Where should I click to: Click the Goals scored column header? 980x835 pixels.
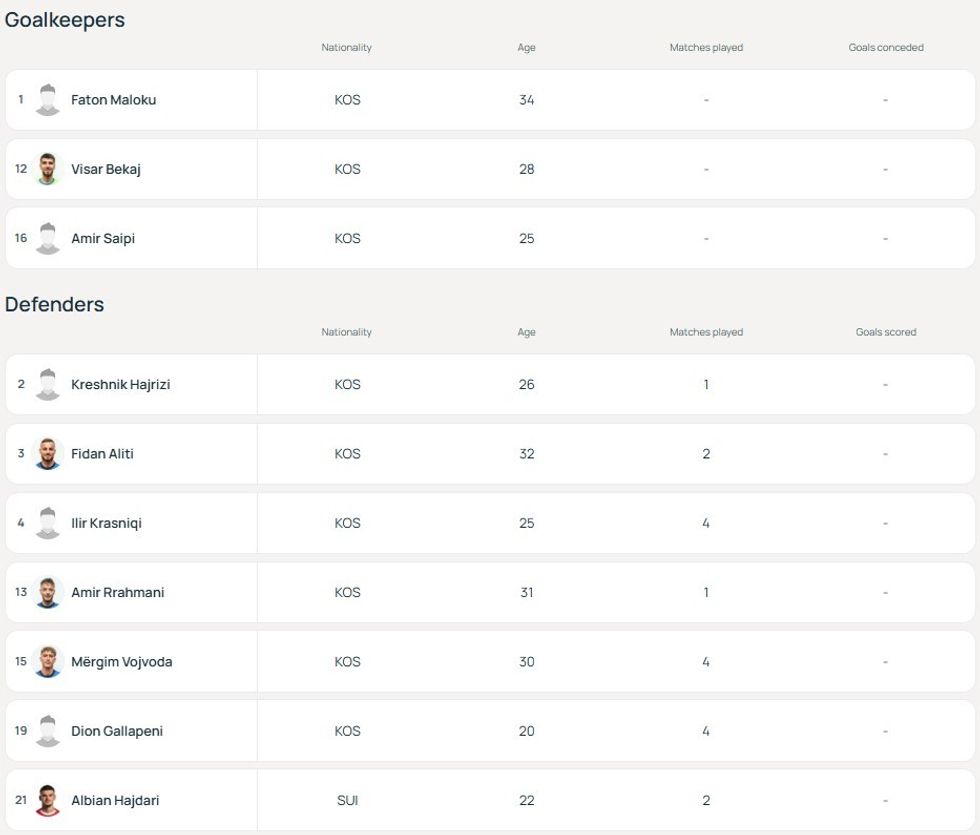pos(886,332)
